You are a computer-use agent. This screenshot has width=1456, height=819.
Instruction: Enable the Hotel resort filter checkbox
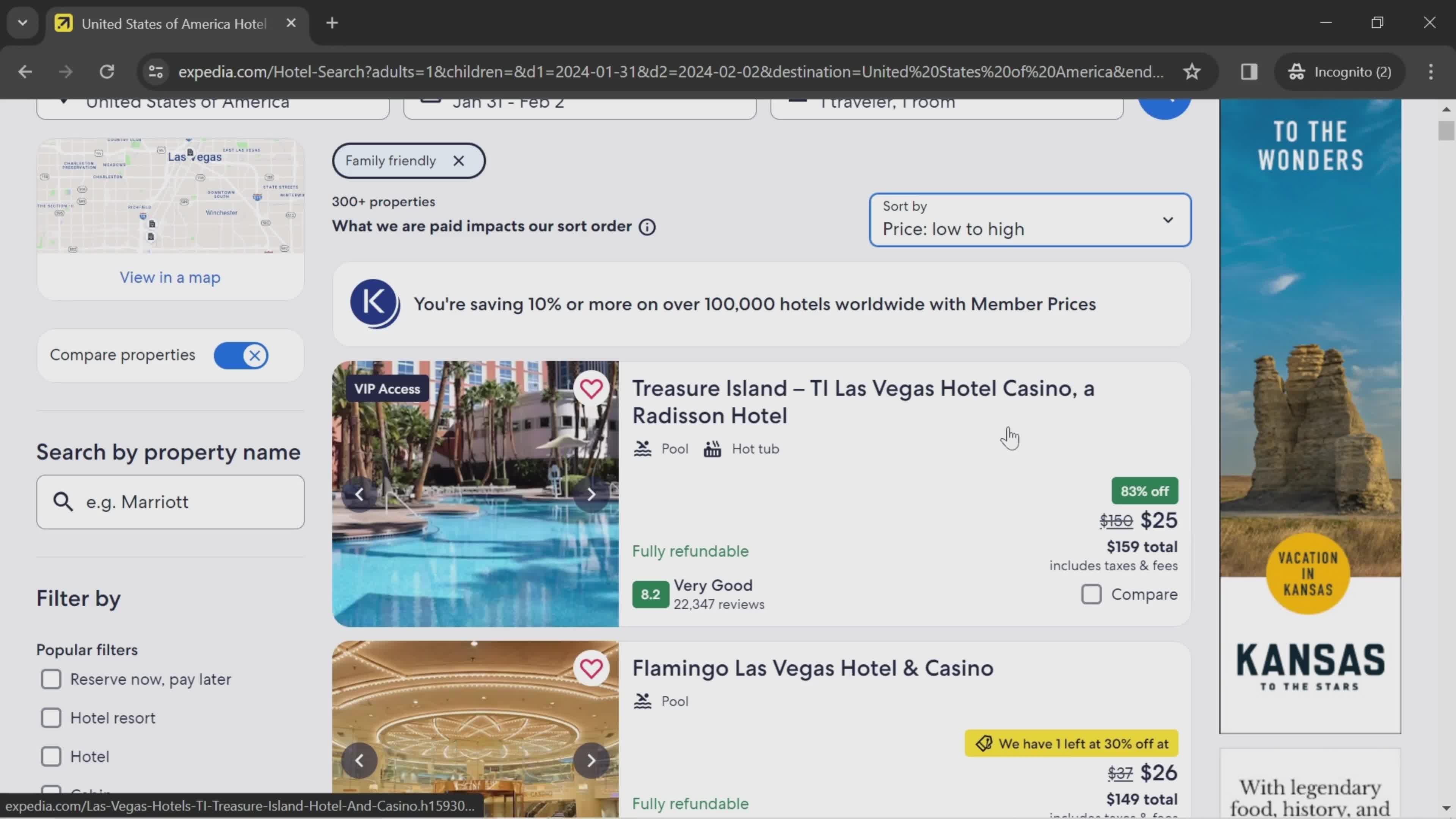coord(51,717)
